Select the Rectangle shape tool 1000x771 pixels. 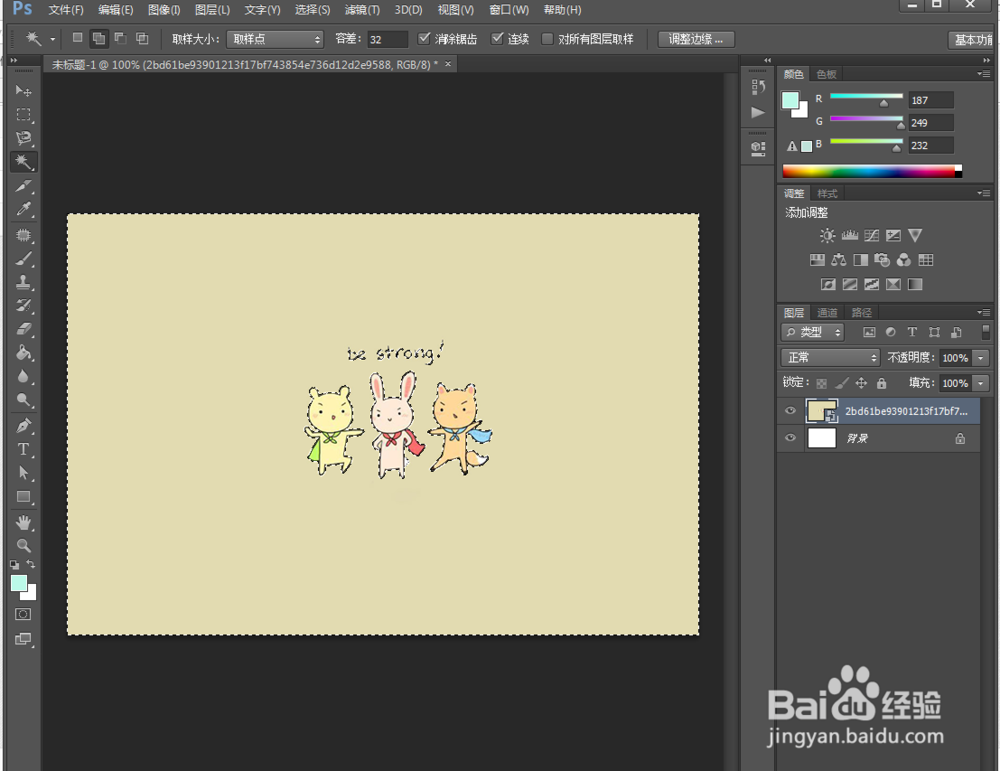click(23, 497)
